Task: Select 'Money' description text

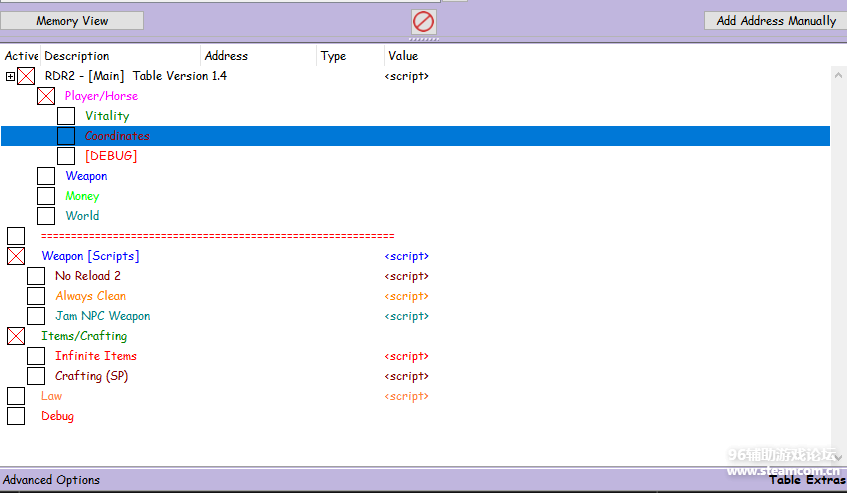Action: tap(82, 196)
